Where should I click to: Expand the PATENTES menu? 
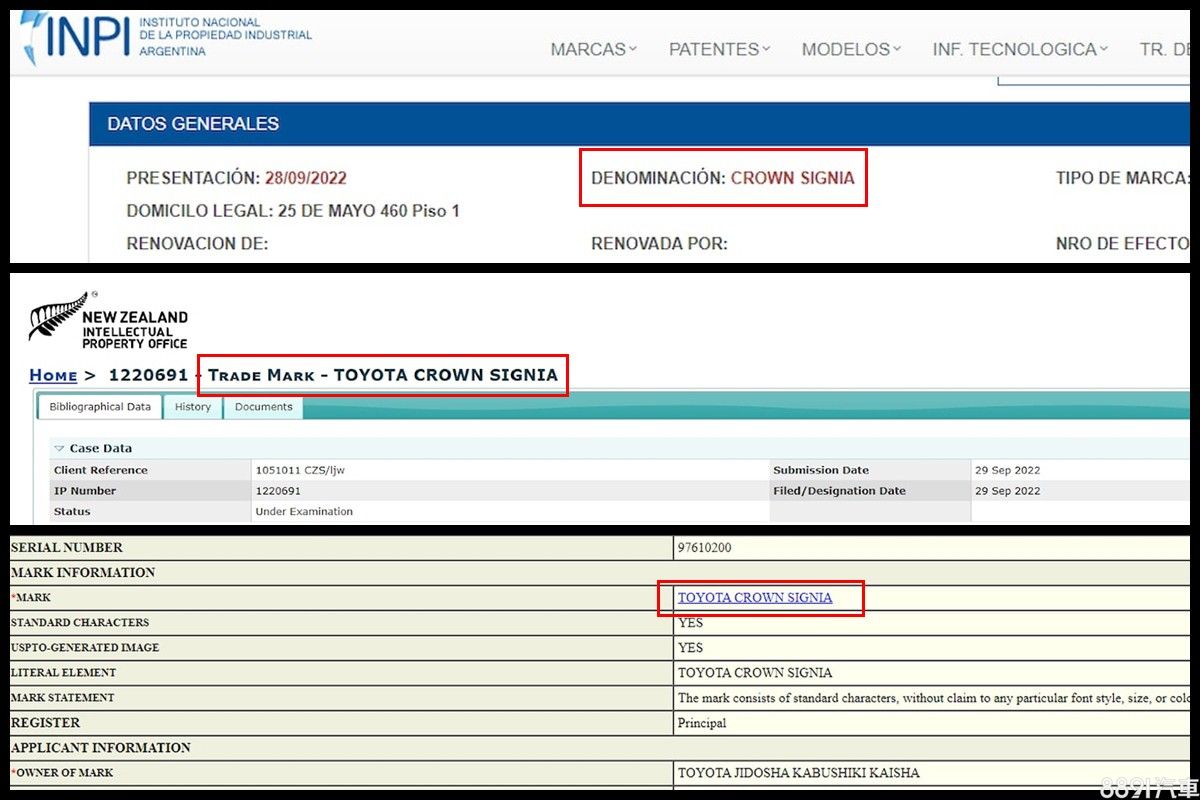tap(719, 49)
